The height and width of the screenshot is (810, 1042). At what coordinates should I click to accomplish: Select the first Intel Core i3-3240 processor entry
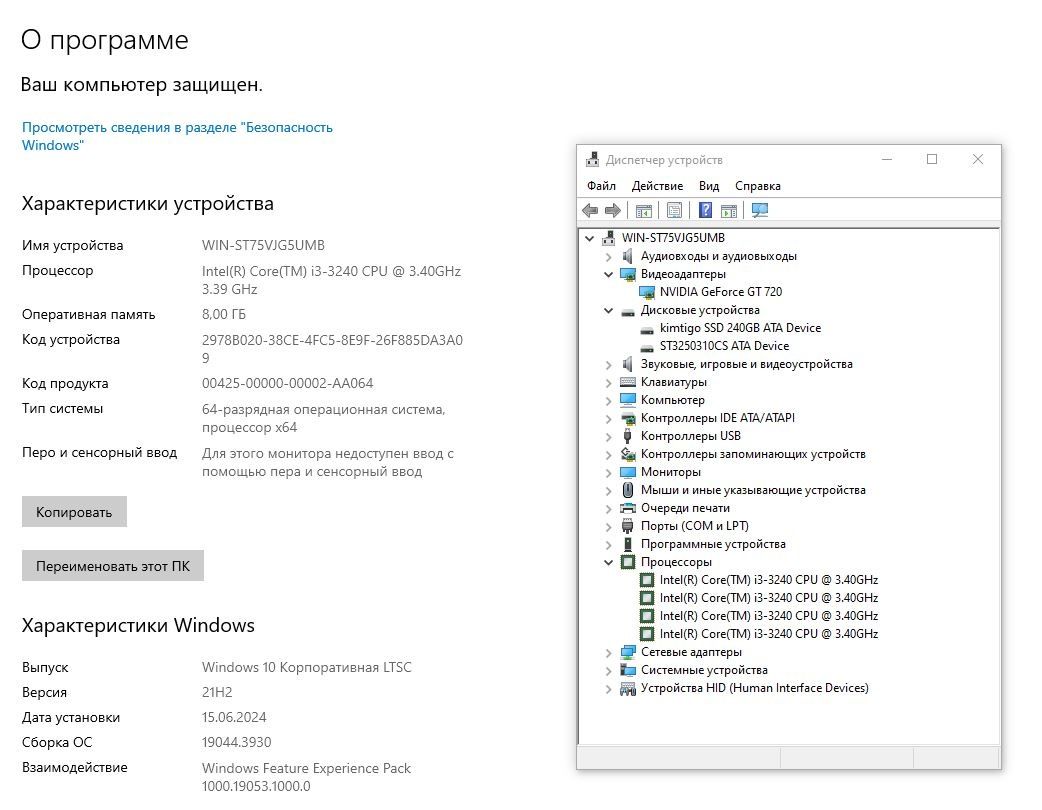click(768, 579)
